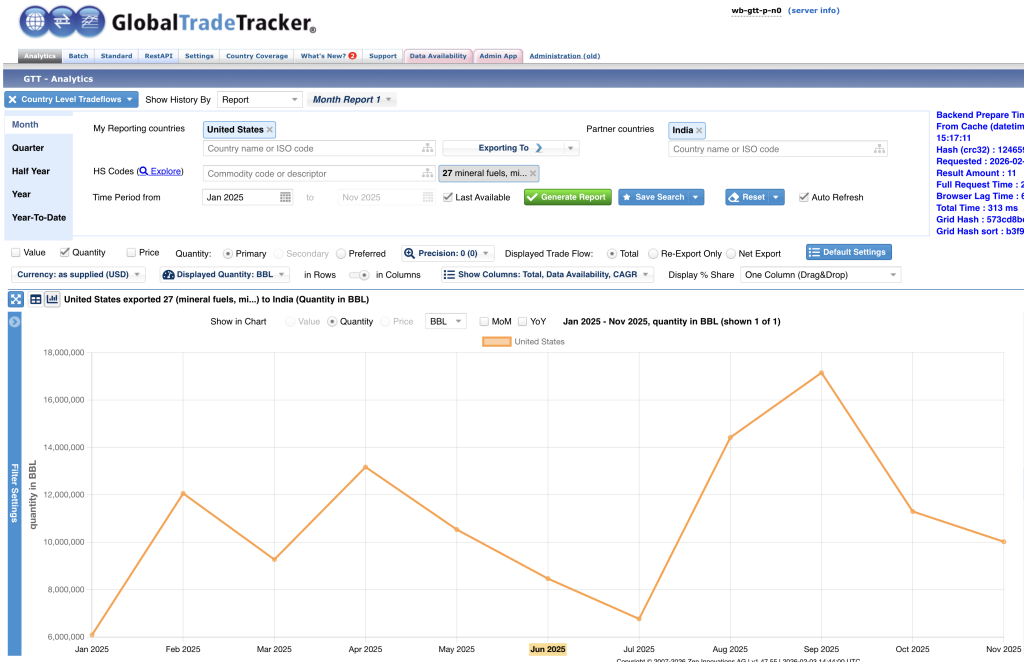This screenshot has width=1024, height=662.
Task: Click the fullscreen expand icon above chart
Action: pos(16,299)
